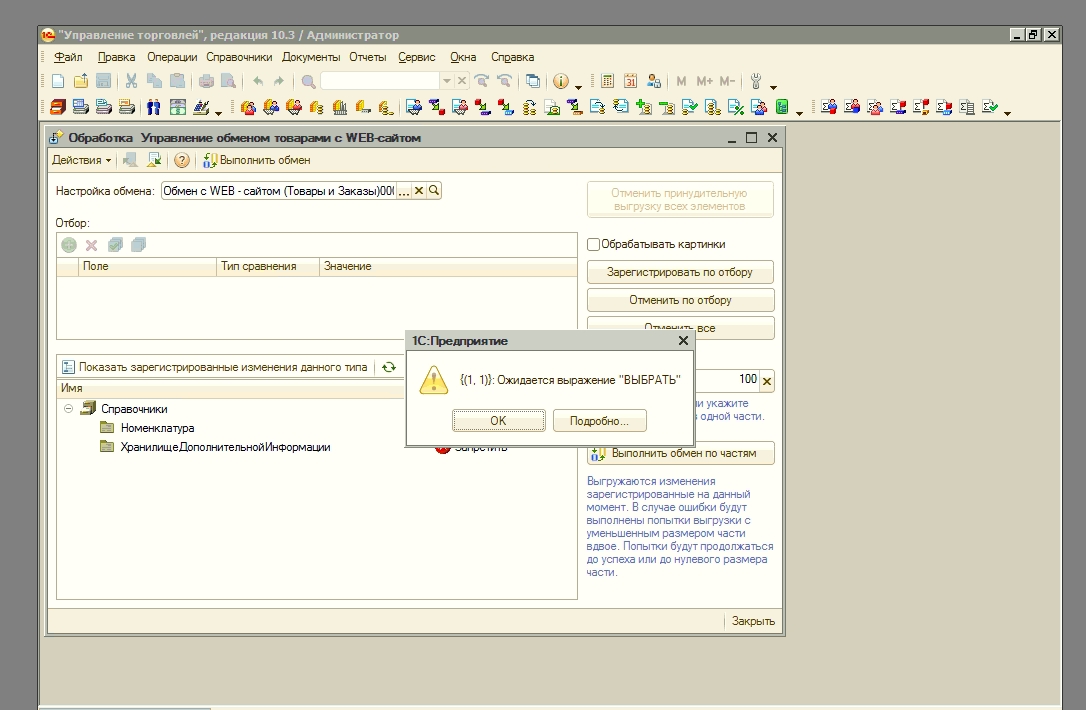The image size is (1086, 710).
Task: Open the Справка menu
Action: 513,57
